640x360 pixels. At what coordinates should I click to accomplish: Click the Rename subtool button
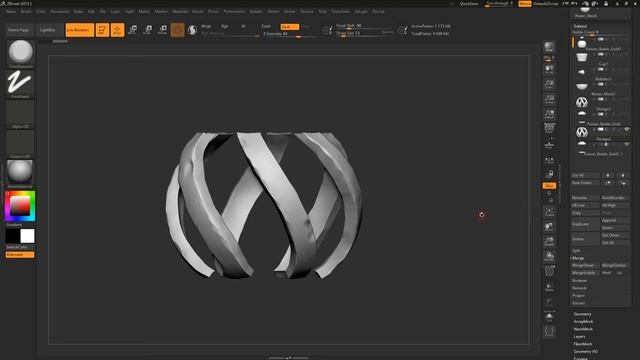coord(585,198)
